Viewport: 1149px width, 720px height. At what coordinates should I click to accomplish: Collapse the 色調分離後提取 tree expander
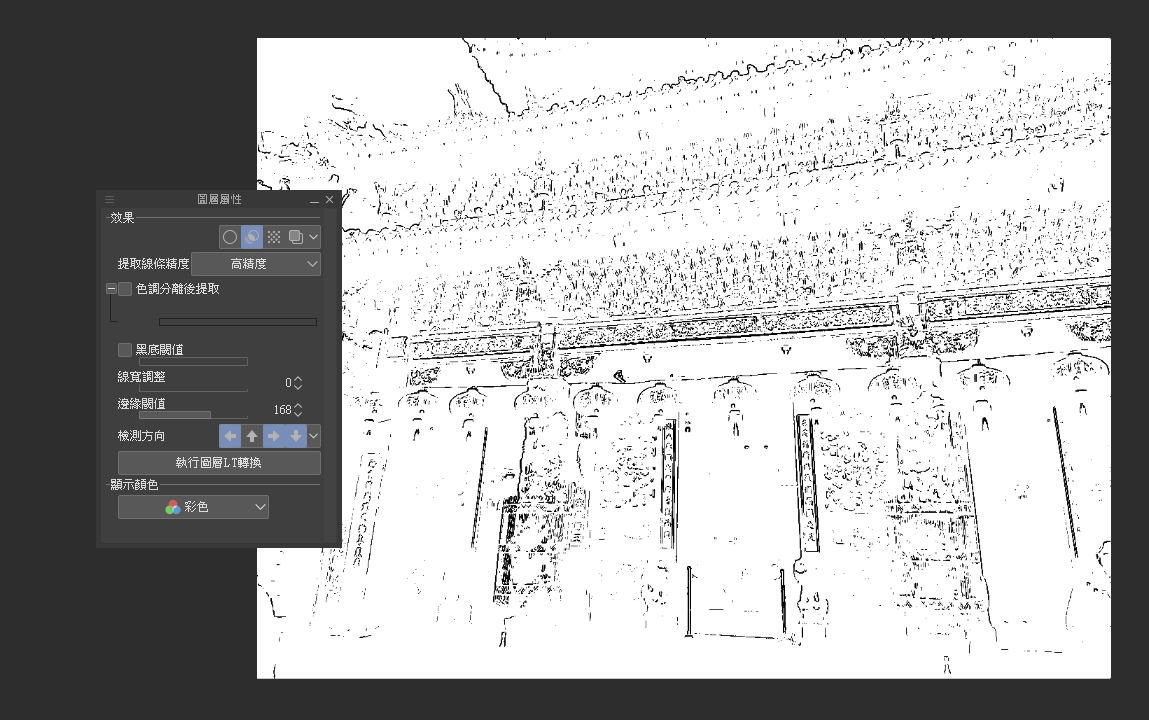pyautogui.click(x=111, y=289)
